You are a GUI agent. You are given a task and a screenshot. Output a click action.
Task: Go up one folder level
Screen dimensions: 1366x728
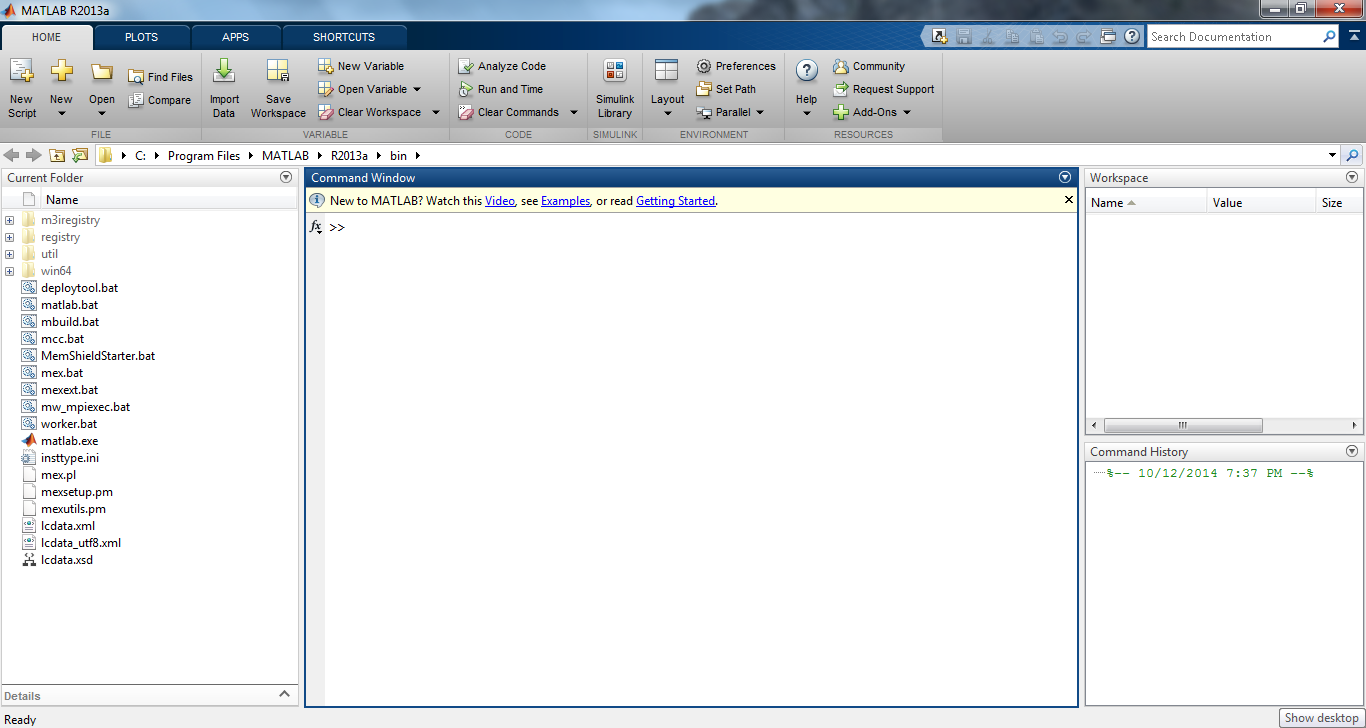[x=57, y=155]
